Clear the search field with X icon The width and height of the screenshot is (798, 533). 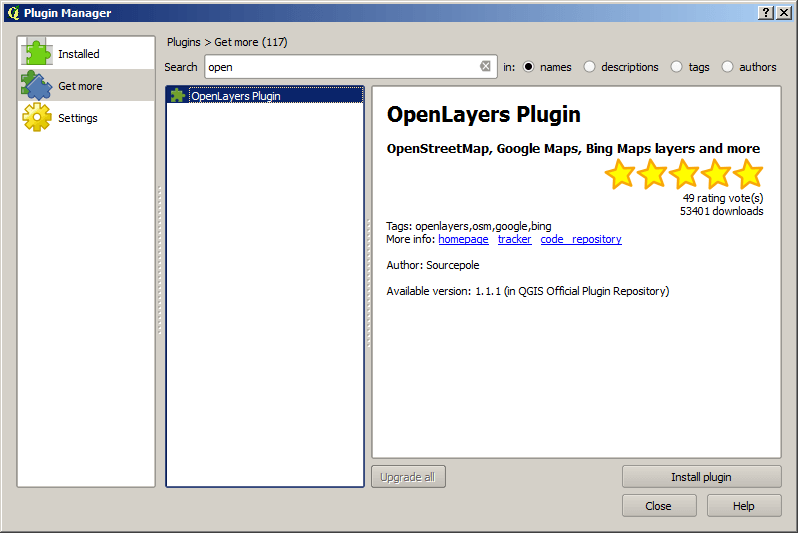coord(486,66)
